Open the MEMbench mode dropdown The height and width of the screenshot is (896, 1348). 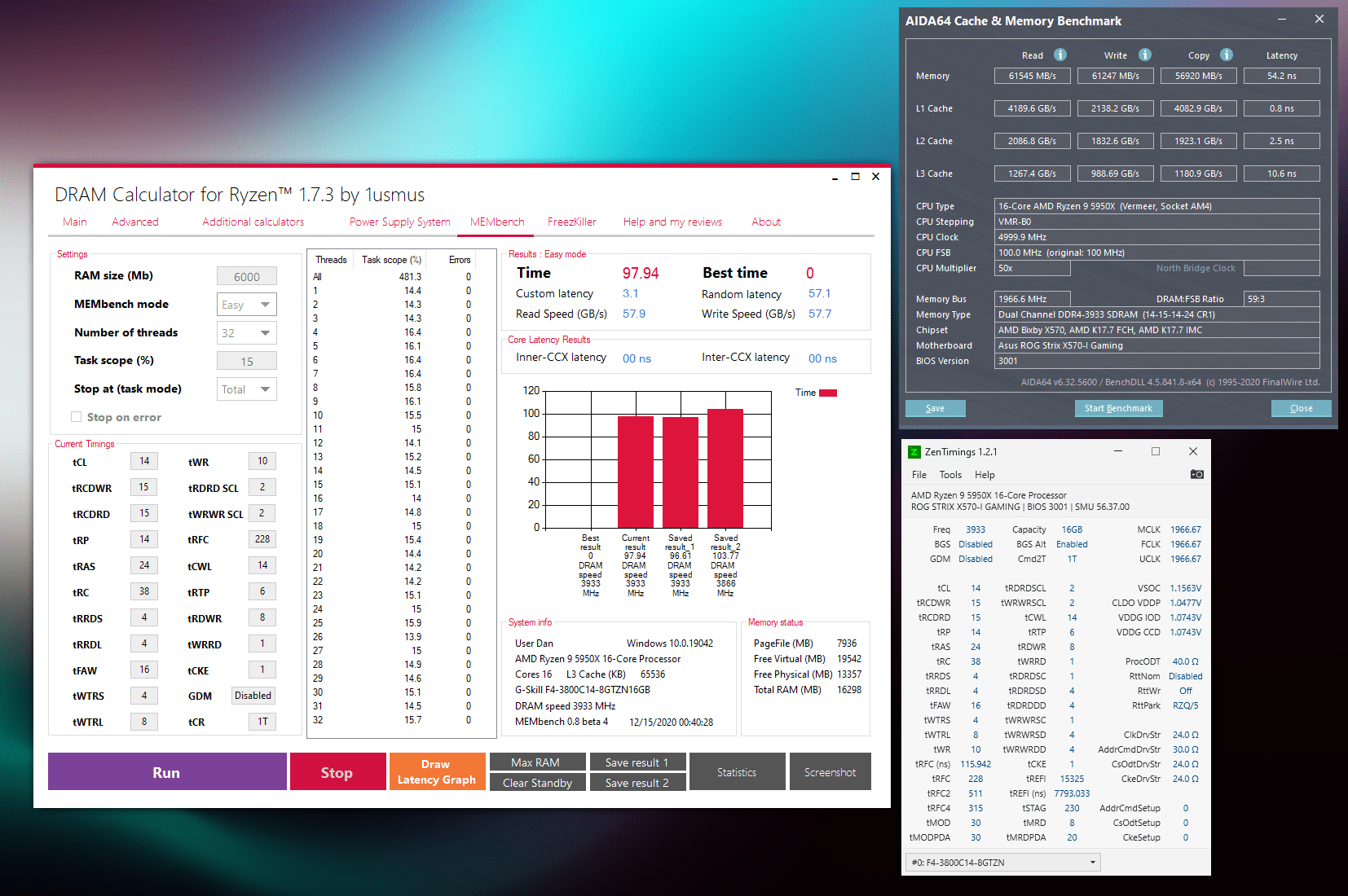[247, 305]
